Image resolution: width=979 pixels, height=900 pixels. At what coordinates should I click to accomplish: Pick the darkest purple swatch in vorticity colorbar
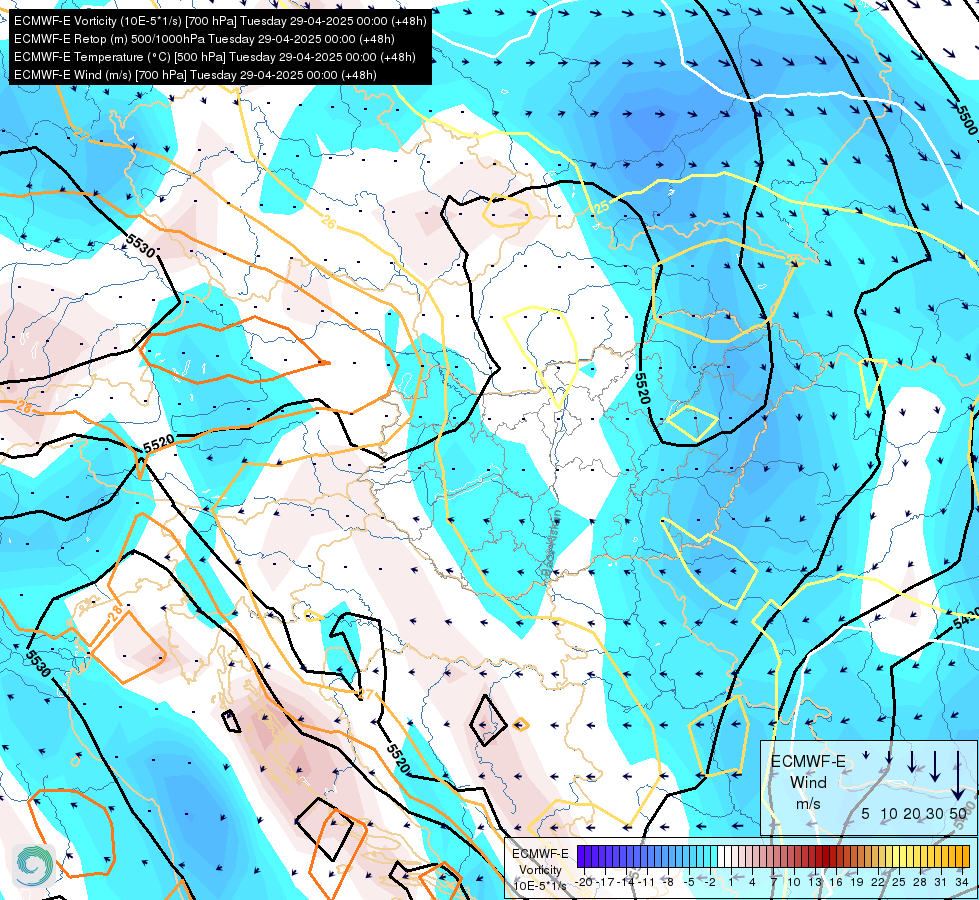pos(581,856)
